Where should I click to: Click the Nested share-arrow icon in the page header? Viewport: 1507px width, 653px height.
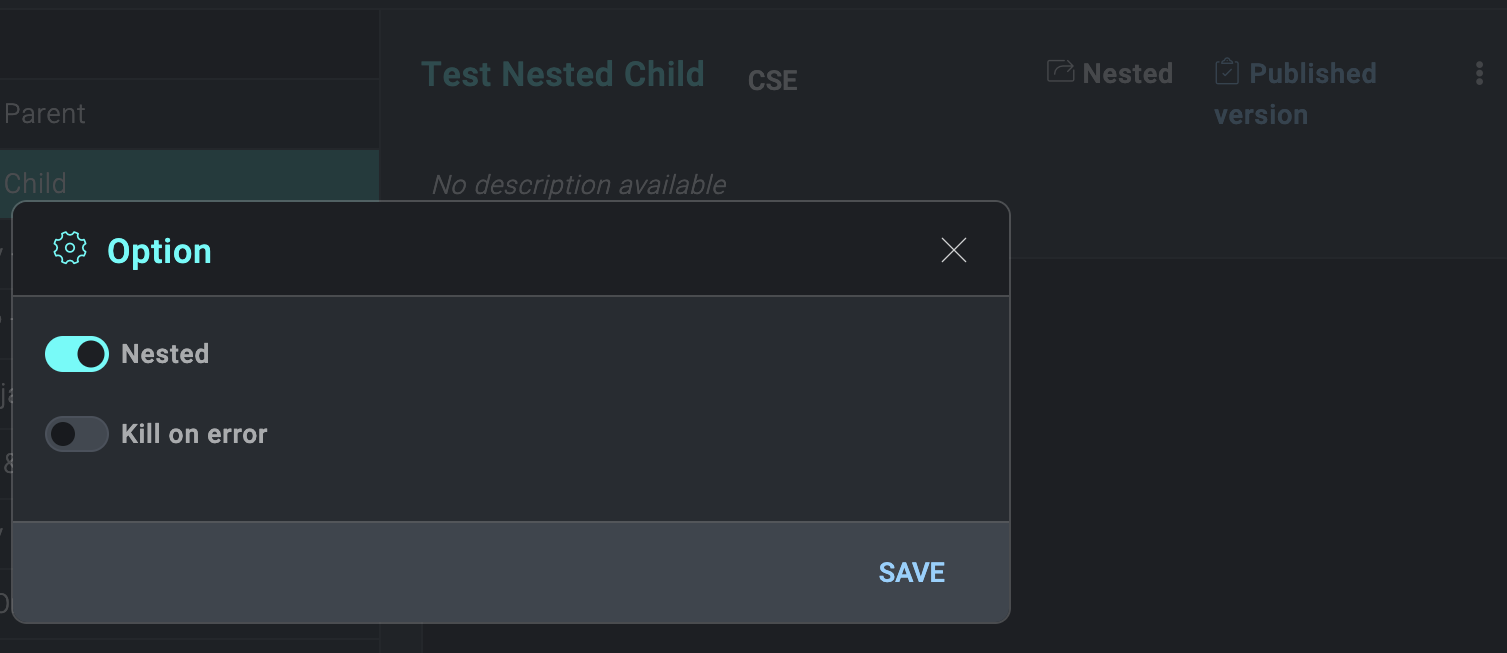[1060, 72]
